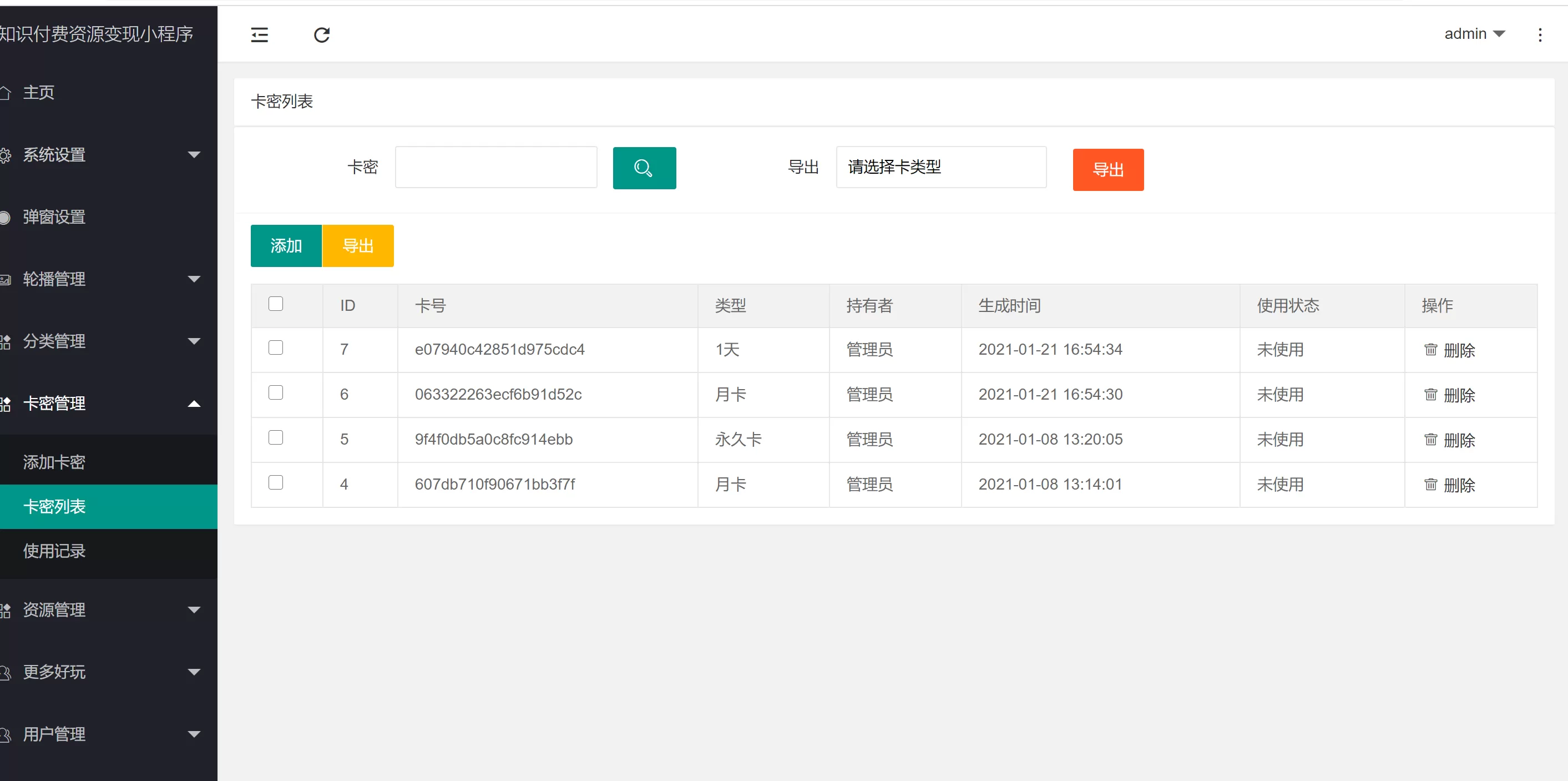The width and height of the screenshot is (1568, 781).
Task: Check the checkbox for card ID 5
Action: pyautogui.click(x=276, y=437)
